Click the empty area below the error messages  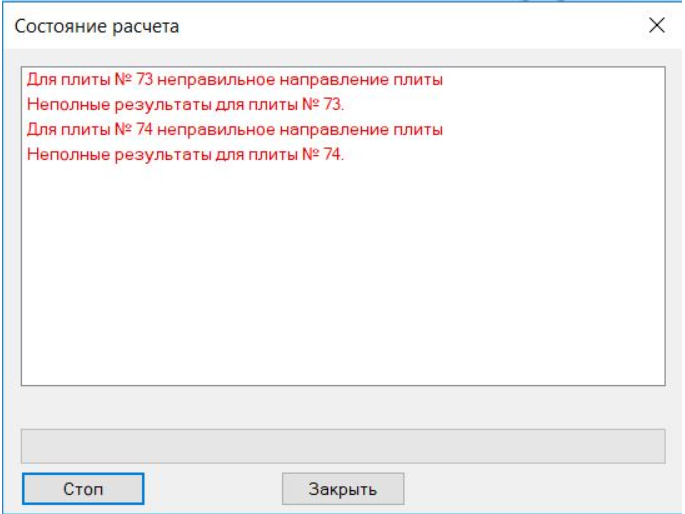[342, 280]
